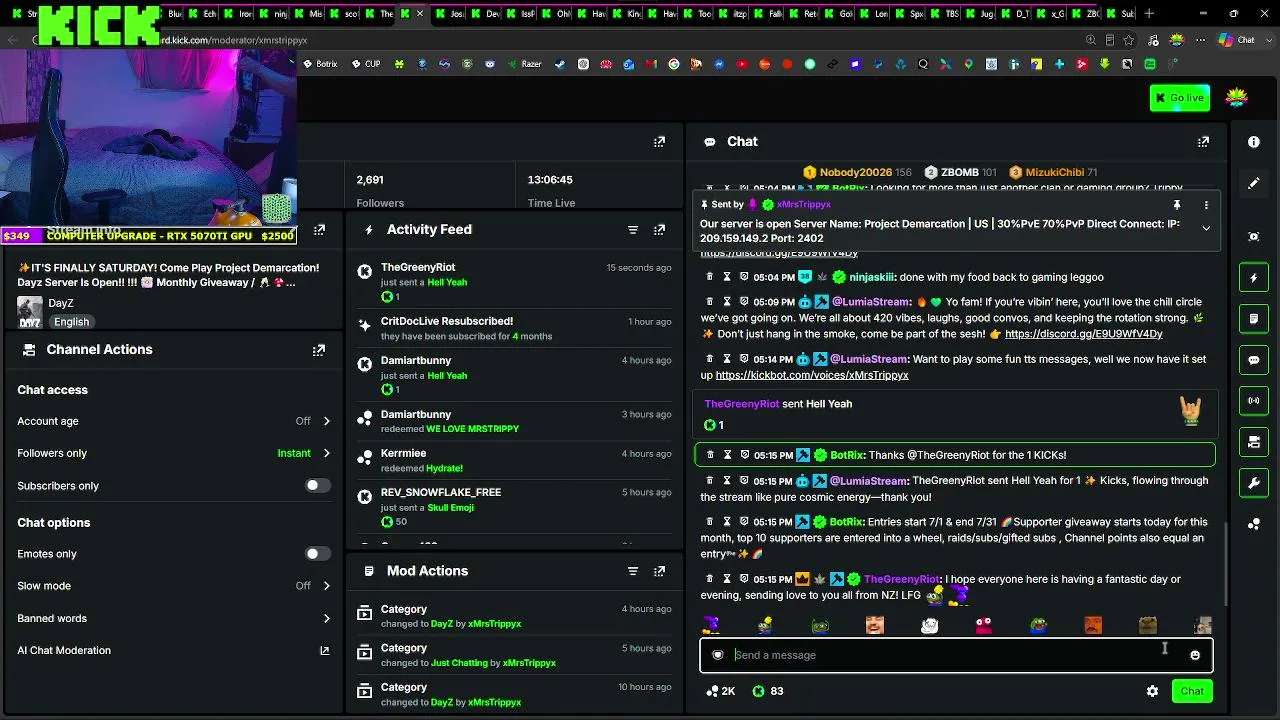
Task: Click the pin icon on pinned message
Action: tap(1177, 205)
